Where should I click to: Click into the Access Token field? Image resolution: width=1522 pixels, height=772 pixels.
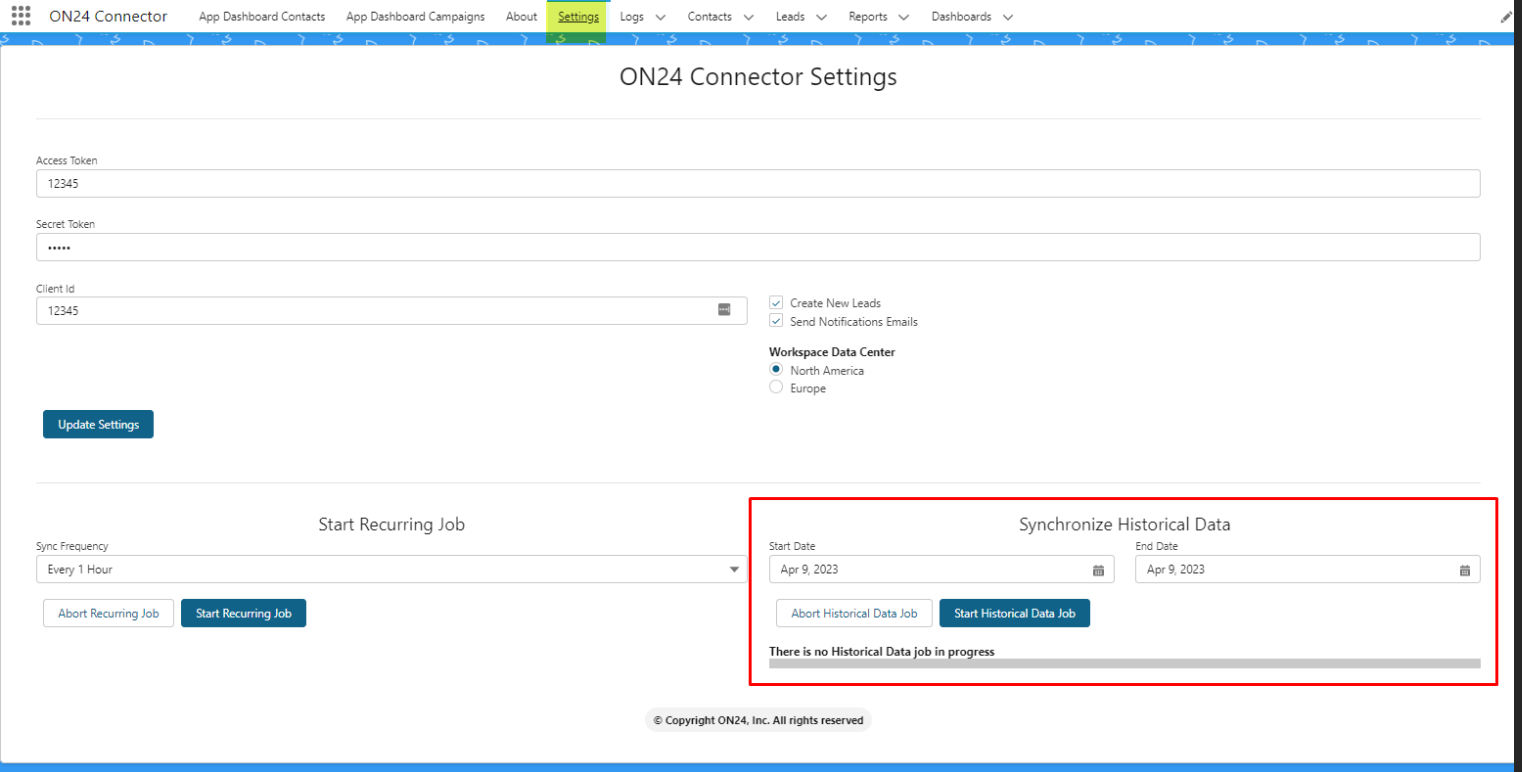(x=758, y=184)
